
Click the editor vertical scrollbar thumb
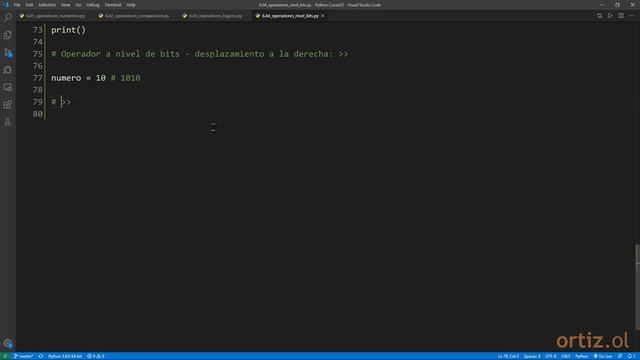point(638,287)
